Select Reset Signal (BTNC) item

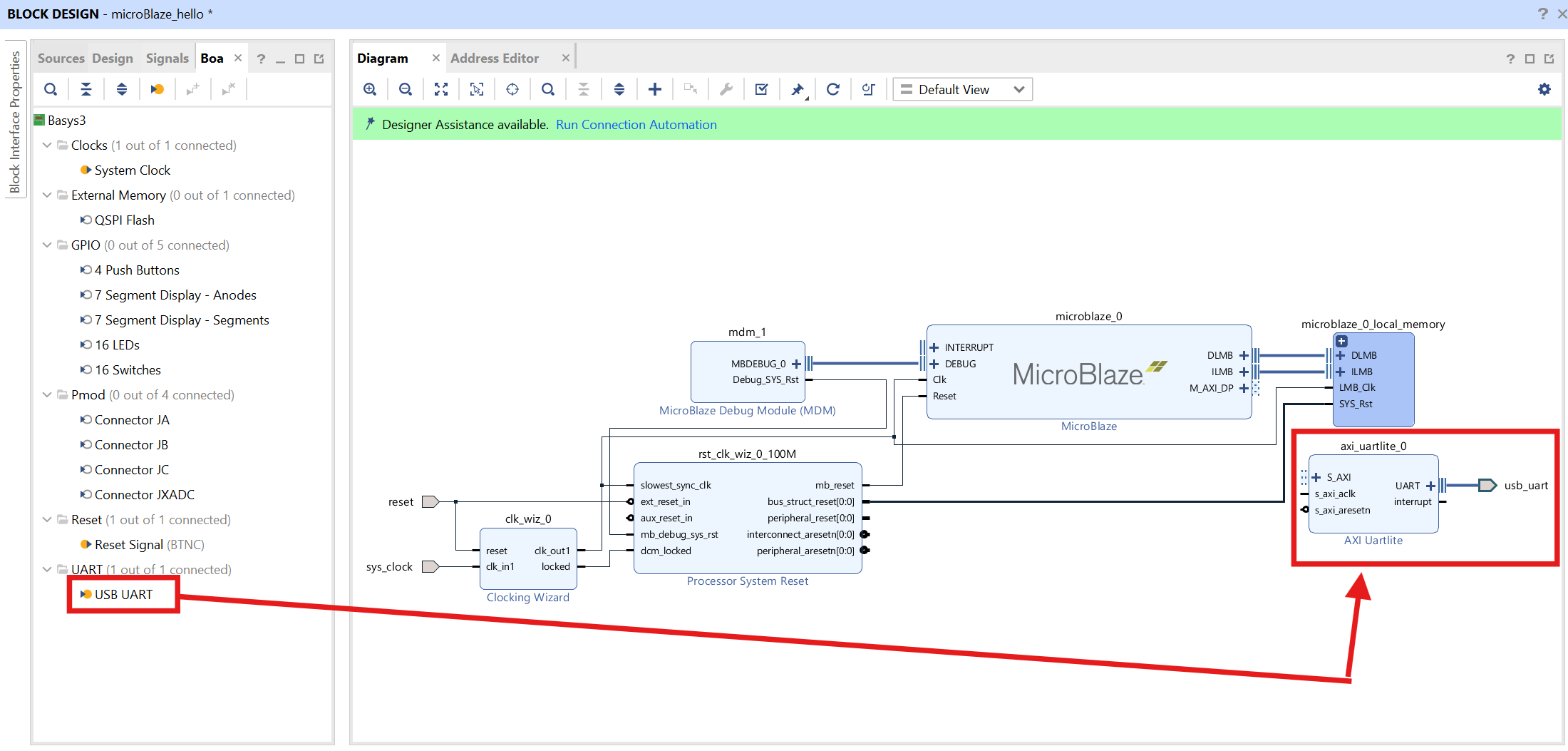149,544
